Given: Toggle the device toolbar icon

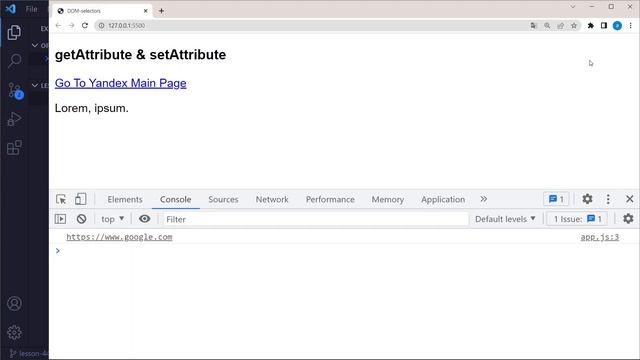Looking at the screenshot, I should click(80, 199).
